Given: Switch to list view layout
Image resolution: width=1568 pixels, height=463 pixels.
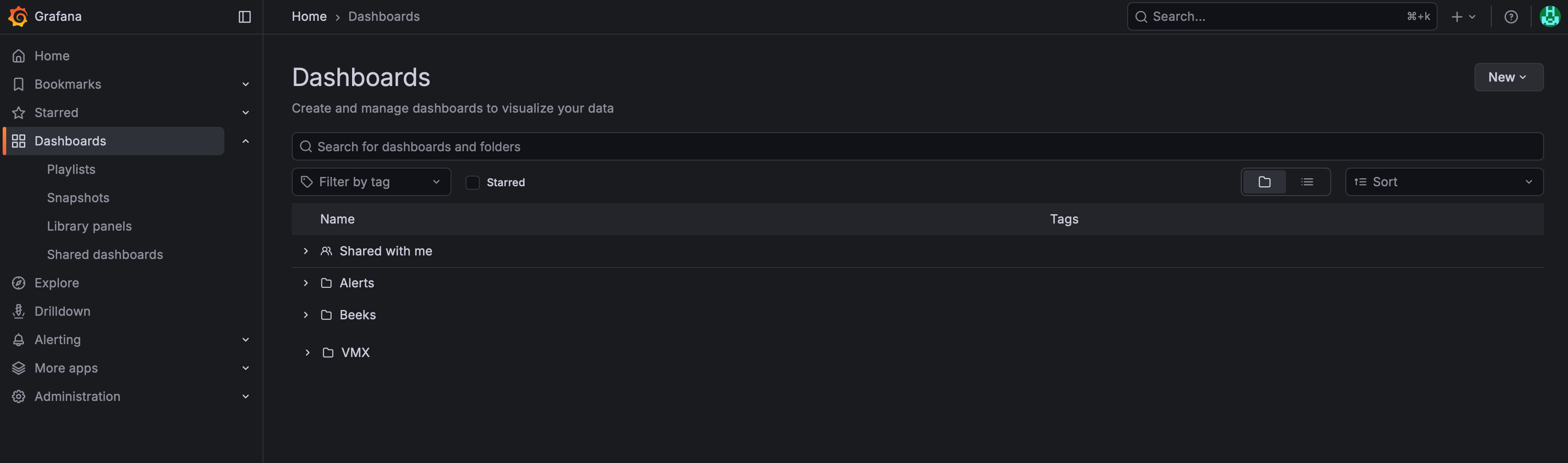Looking at the screenshot, I should (1307, 181).
